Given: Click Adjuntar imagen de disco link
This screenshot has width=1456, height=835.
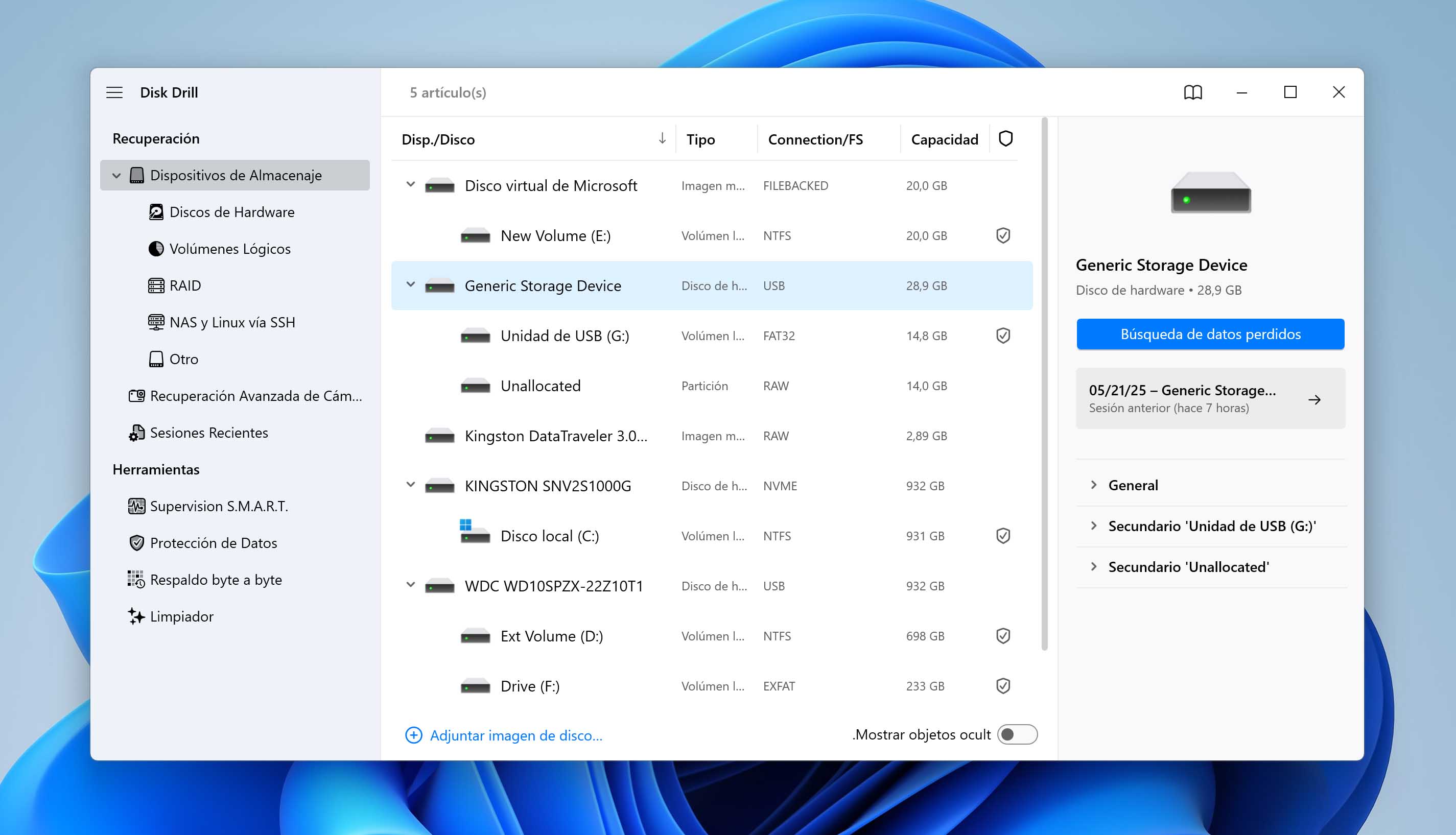Looking at the screenshot, I should point(516,735).
